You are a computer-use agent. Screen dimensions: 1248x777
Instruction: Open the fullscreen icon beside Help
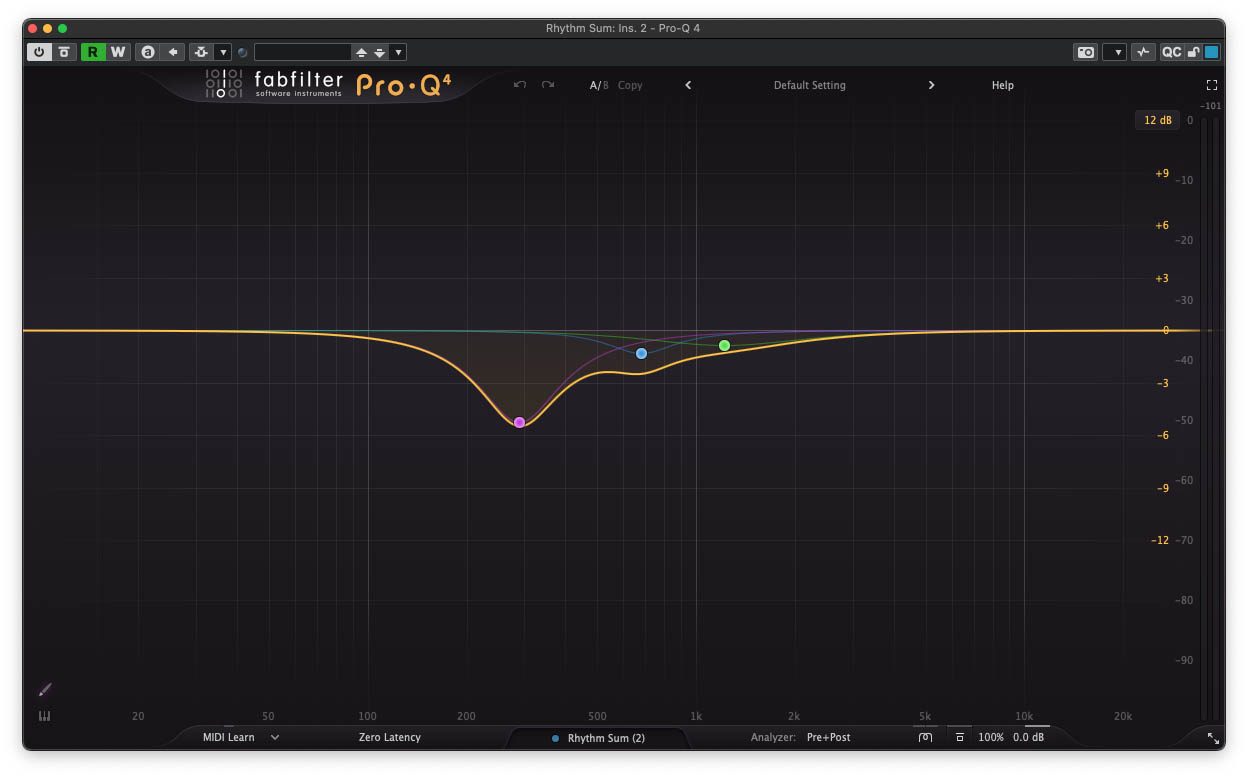point(1211,85)
